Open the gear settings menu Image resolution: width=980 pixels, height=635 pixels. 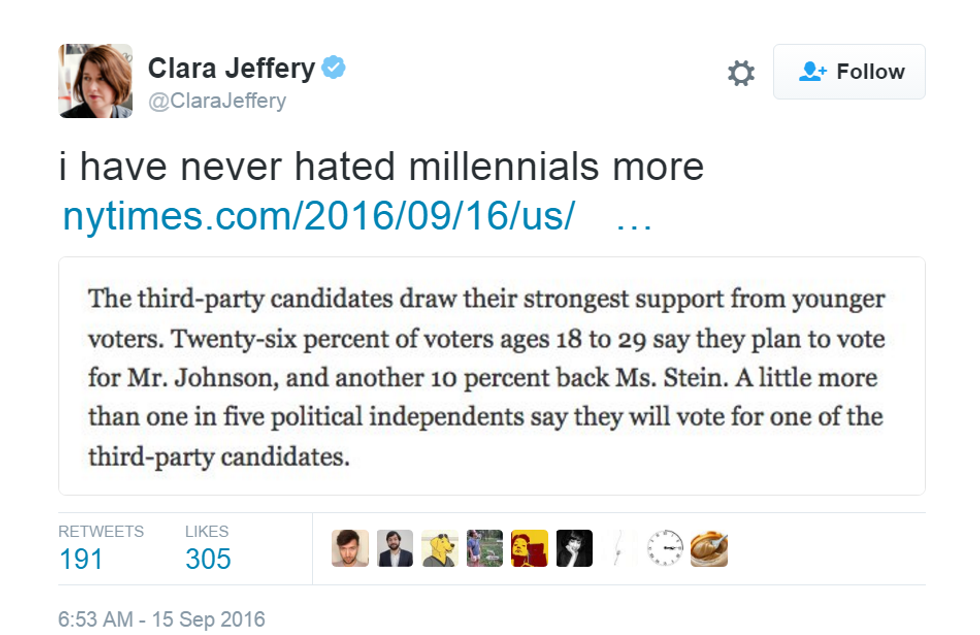click(x=741, y=73)
